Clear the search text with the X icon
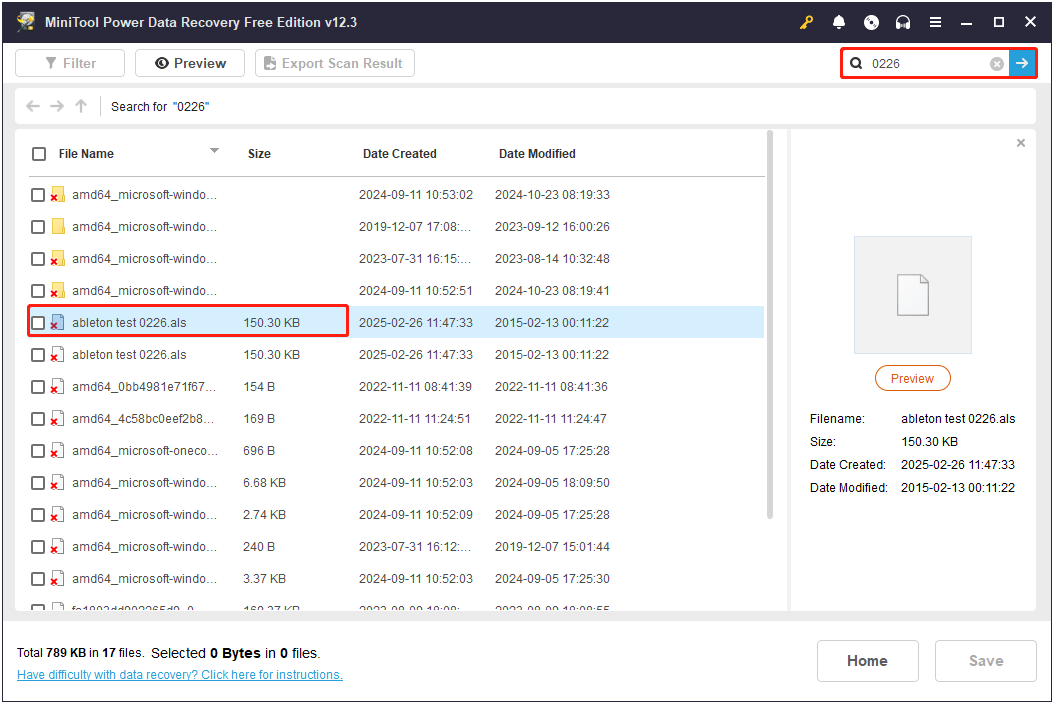This screenshot has height=705, width=1055. (996, 63)
